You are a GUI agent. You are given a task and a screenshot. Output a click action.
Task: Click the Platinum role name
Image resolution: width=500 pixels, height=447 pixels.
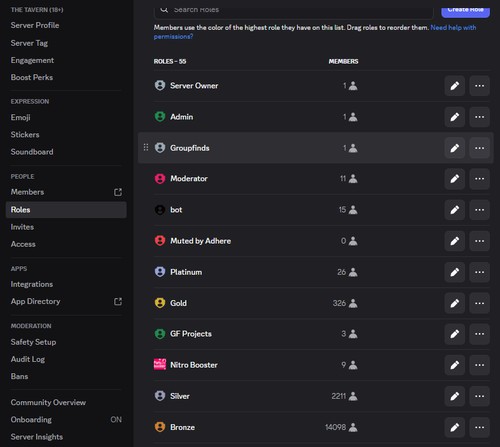tap(186, 272)
